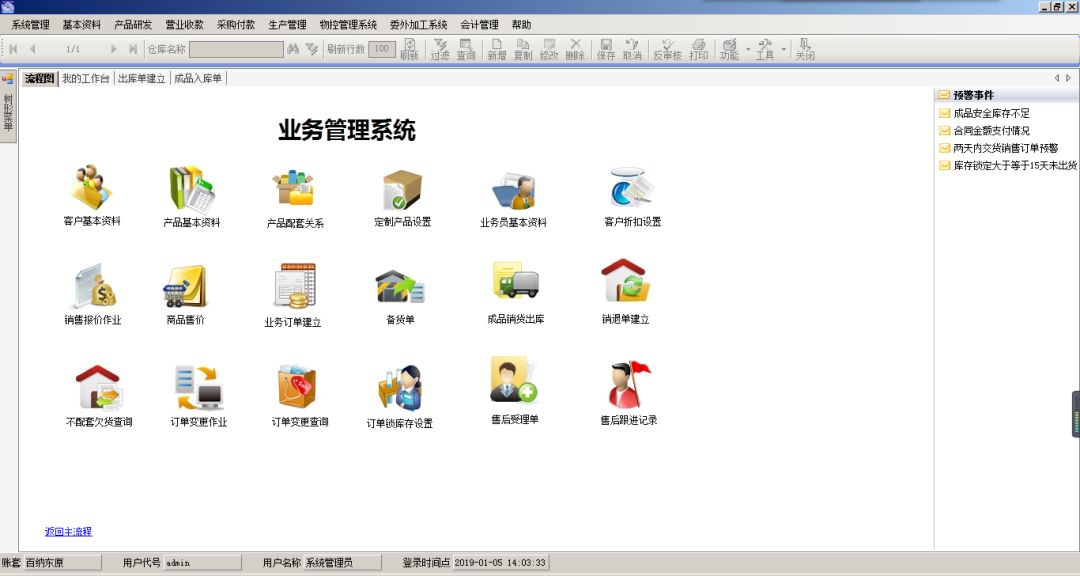Click the 保存 save toolbar icon
This screenshot has height=576, width=1080.
[x=606, y=50]
